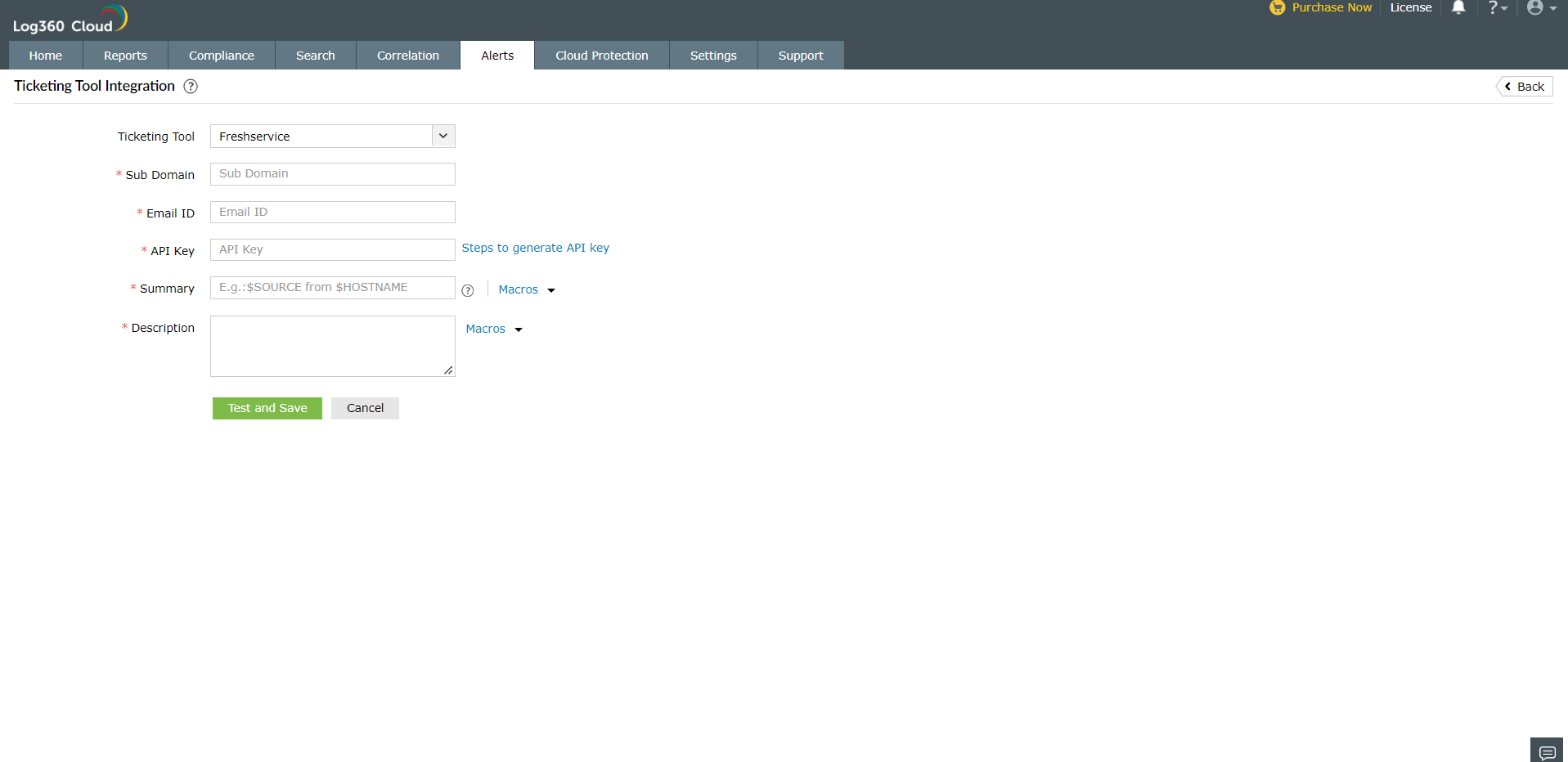Click inside the Description text area
The width and height of the screenshot is (1568, 762).
coord(333,347)
